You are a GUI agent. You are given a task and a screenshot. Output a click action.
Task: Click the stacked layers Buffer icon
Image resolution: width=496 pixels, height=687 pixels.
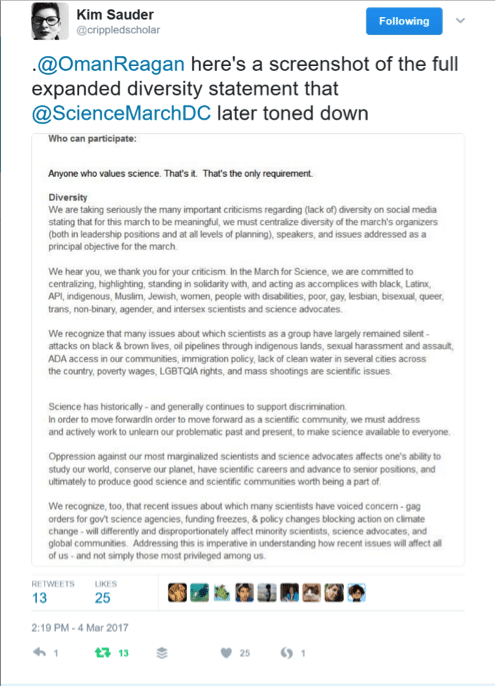(x=162, y=653)
